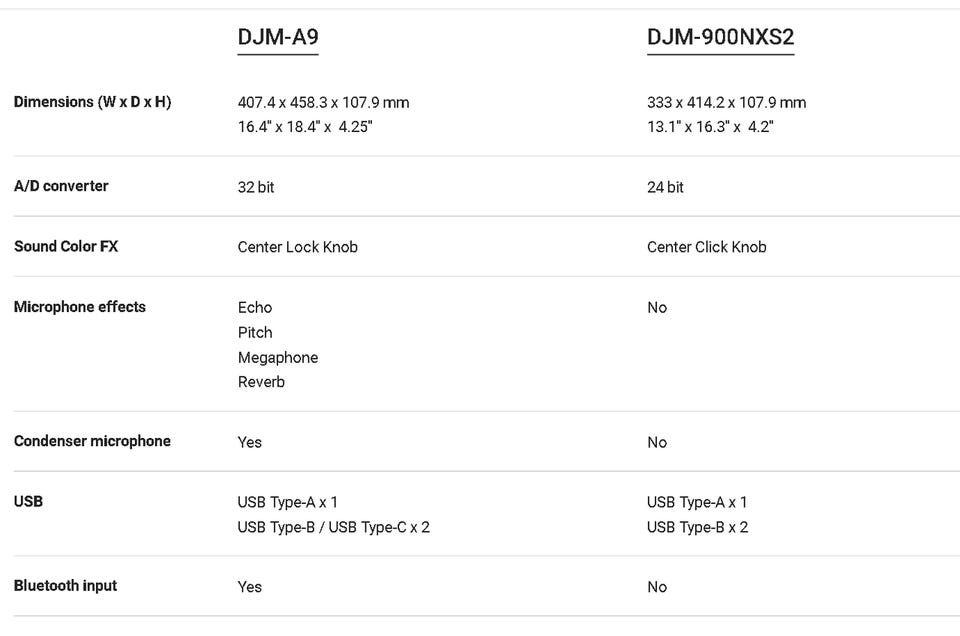Select USB Type-B / USB Type-C x 2
960x636 pixels.
pyautogui.click(x=333, y=527)
